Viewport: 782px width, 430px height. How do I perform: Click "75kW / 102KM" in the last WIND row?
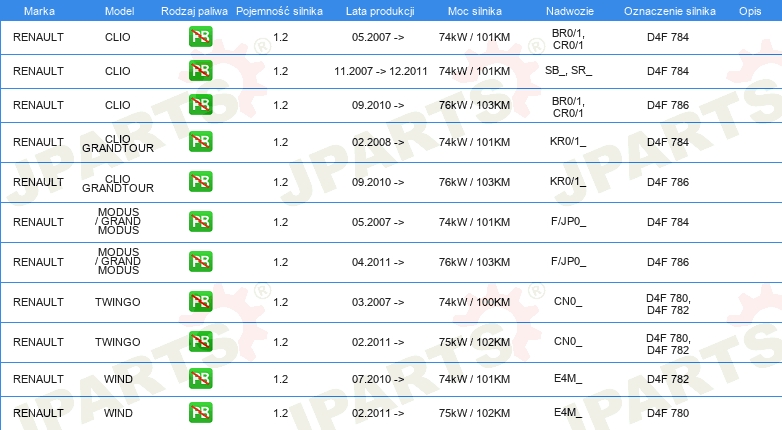[474, 413]
